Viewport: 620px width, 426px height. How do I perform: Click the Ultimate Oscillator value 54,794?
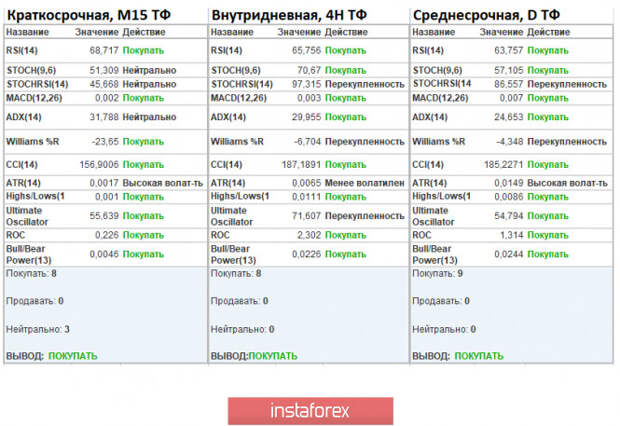[x=508, y=216]
